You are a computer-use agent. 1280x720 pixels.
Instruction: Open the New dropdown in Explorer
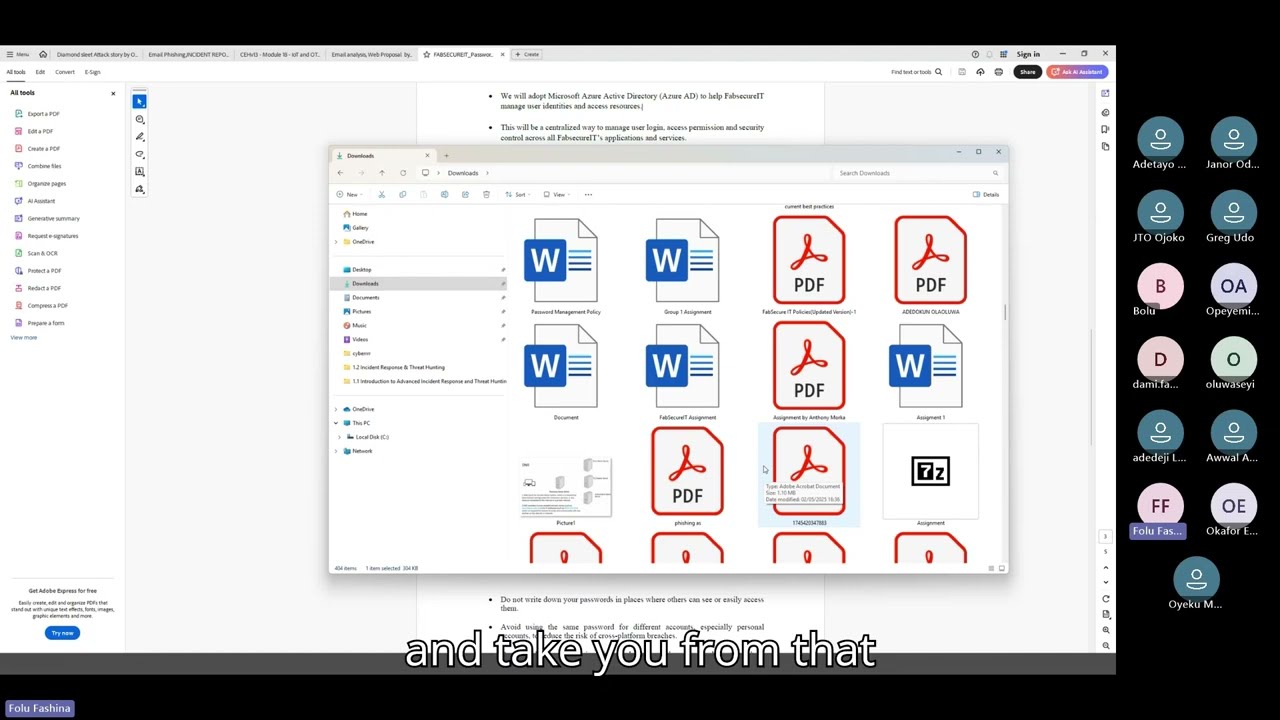pos(348,194)
